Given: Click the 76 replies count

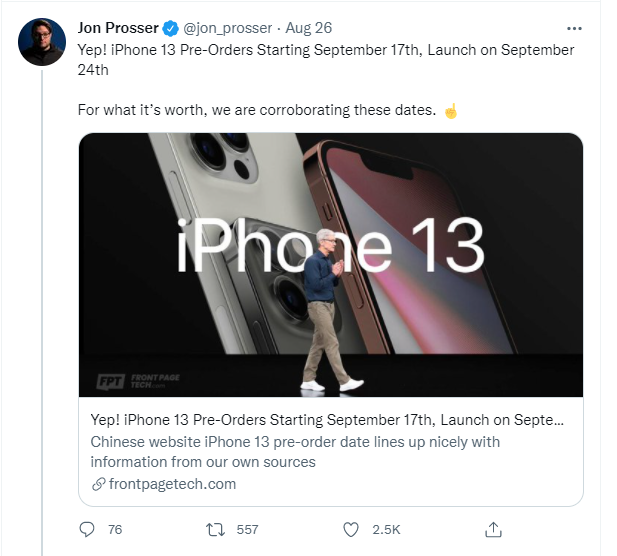Looking at the screenshot, I should tap(114, 528).
